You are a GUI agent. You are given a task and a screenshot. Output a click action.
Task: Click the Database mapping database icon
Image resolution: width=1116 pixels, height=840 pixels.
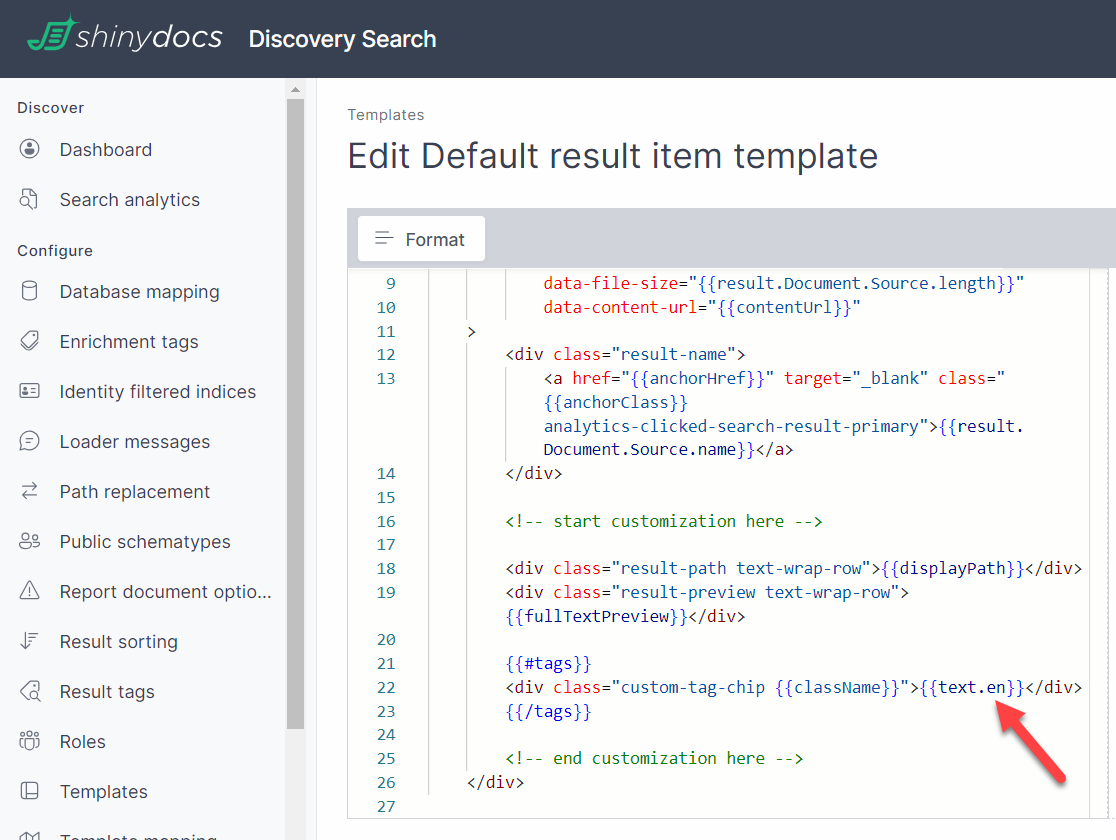point(30,291)
